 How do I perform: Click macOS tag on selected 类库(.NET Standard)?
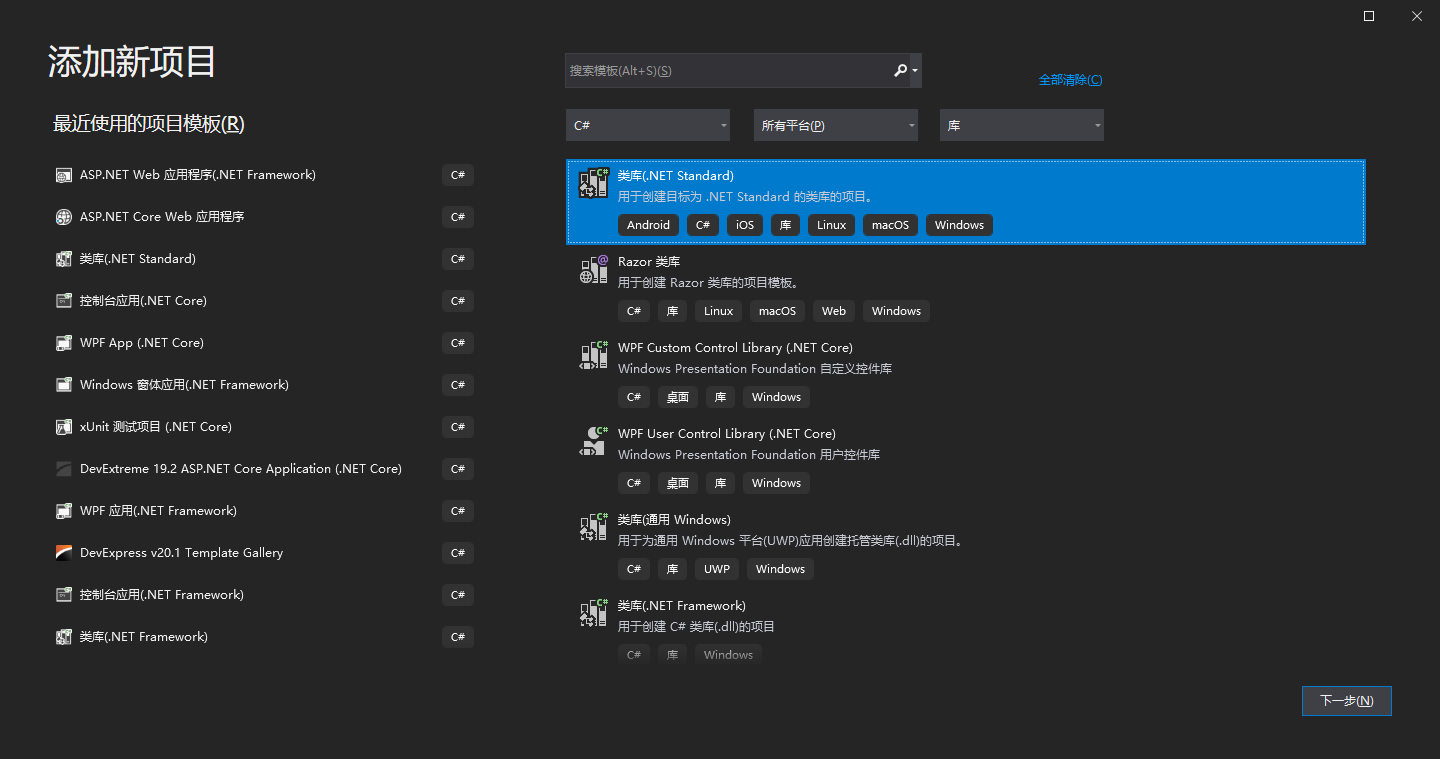(890, 225)
